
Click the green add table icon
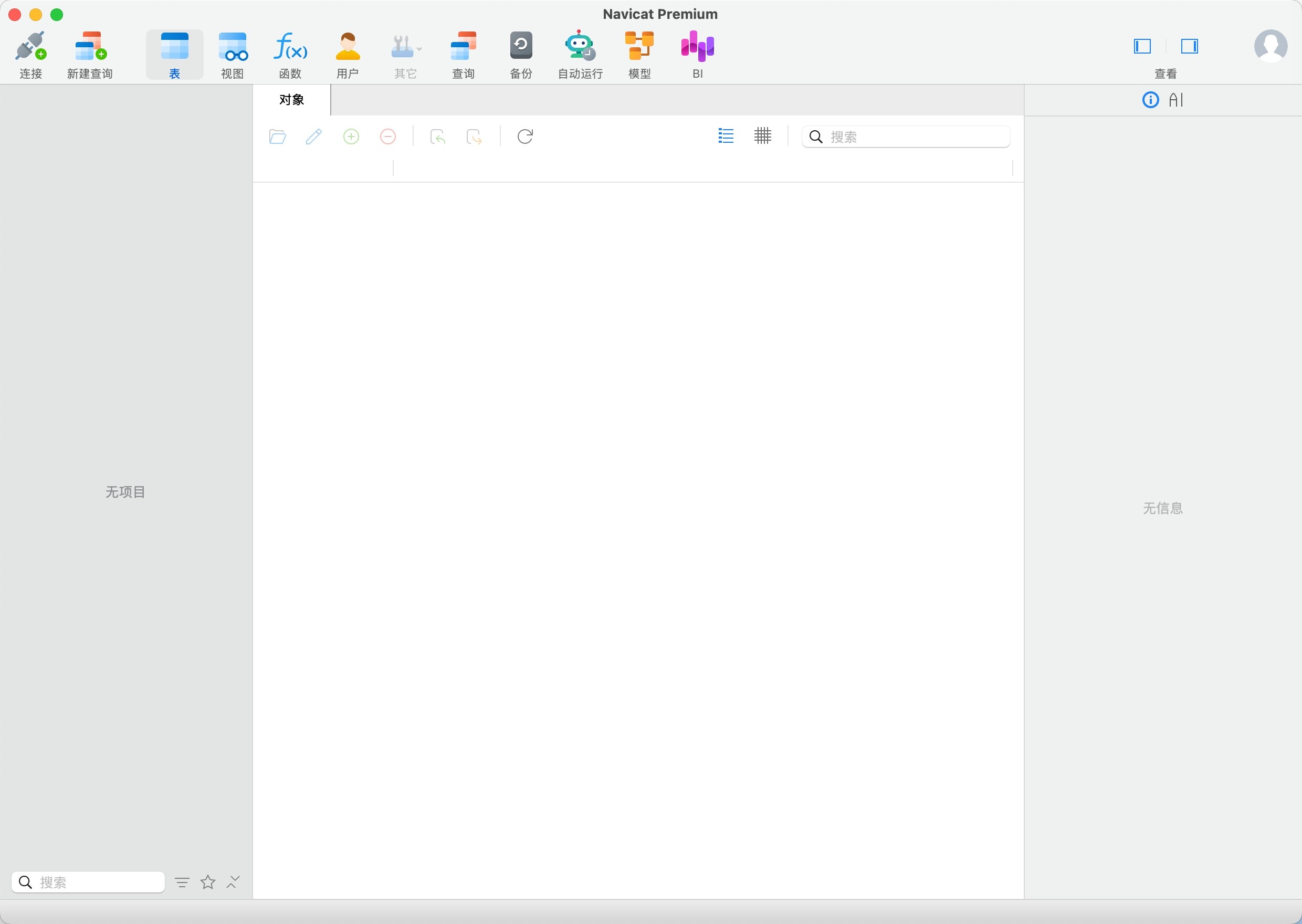[x=351, y=136]
